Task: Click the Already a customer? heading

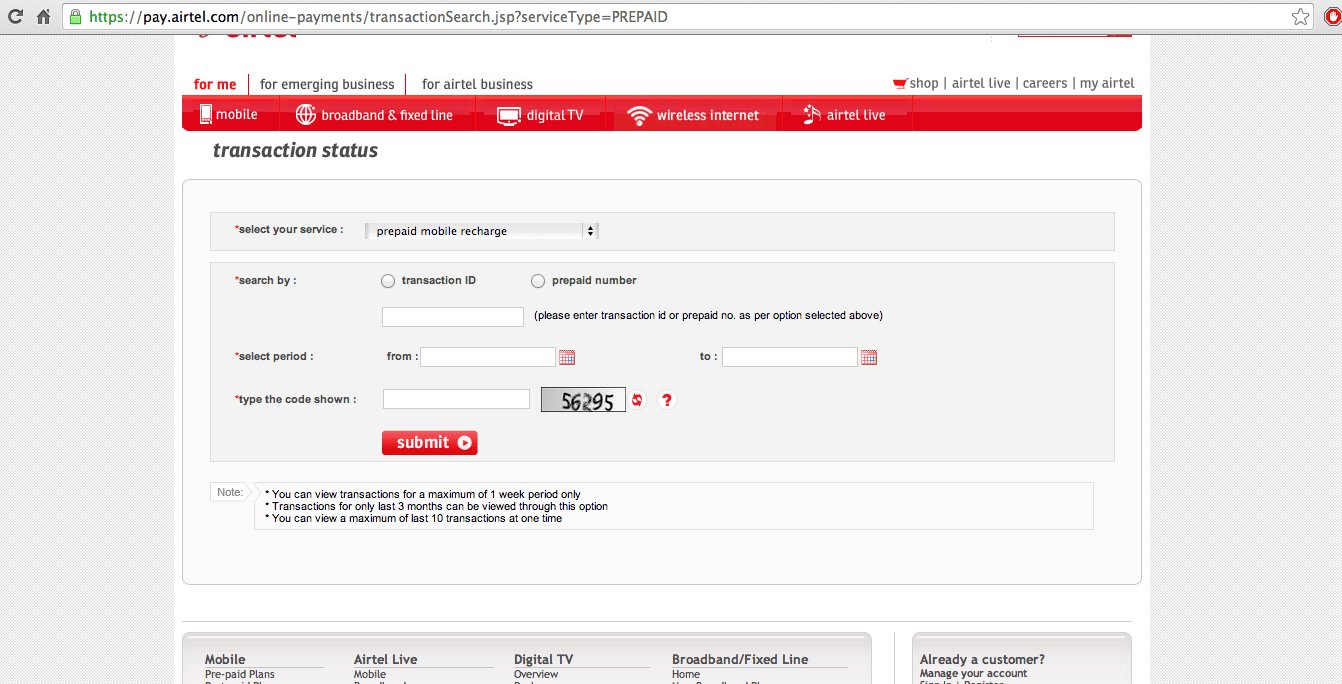Action: [x=982, y=659]
